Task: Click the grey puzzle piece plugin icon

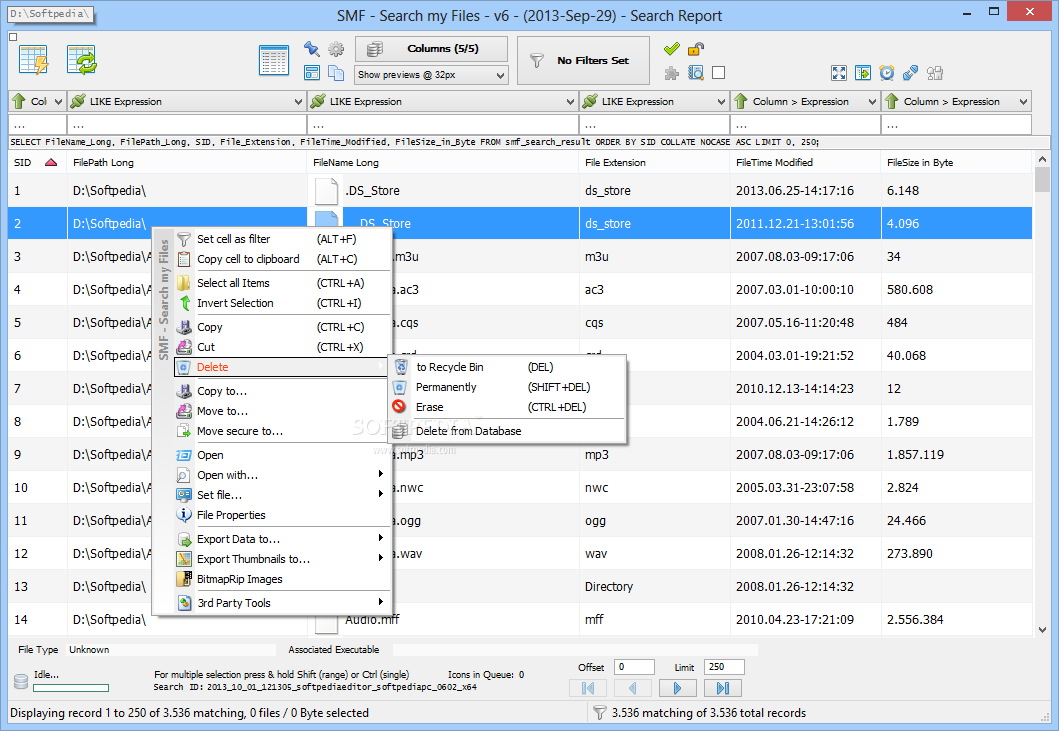Action: (671, 73)
